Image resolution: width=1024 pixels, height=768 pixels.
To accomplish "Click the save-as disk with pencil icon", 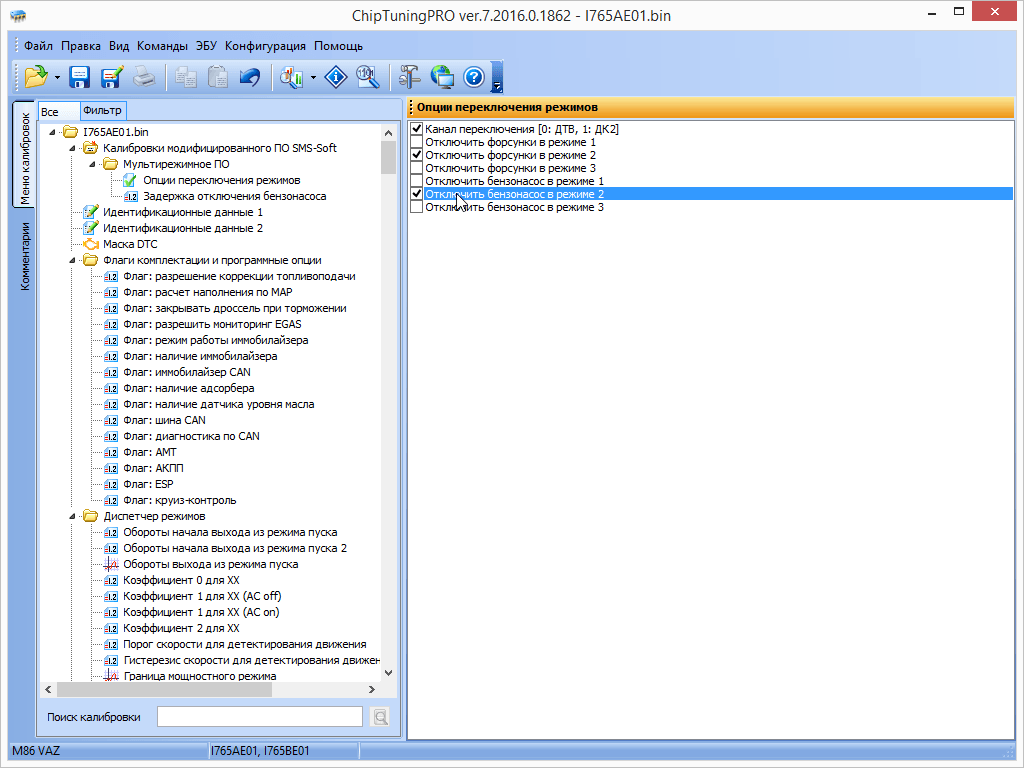I will click(111, 76).
